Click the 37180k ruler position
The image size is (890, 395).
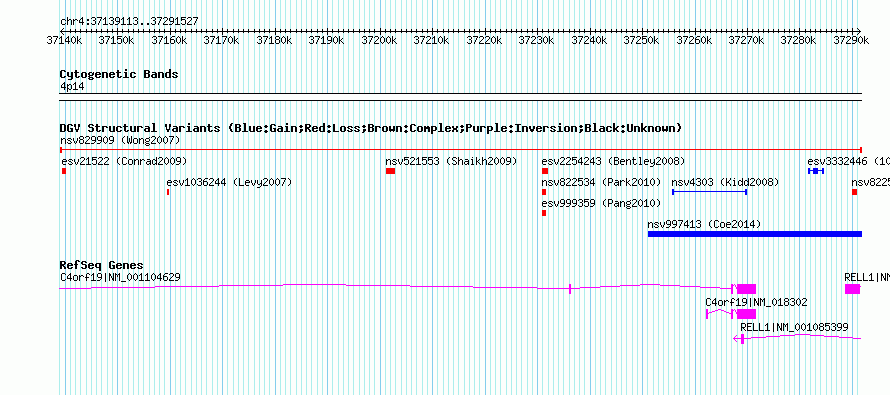(274, 40)
